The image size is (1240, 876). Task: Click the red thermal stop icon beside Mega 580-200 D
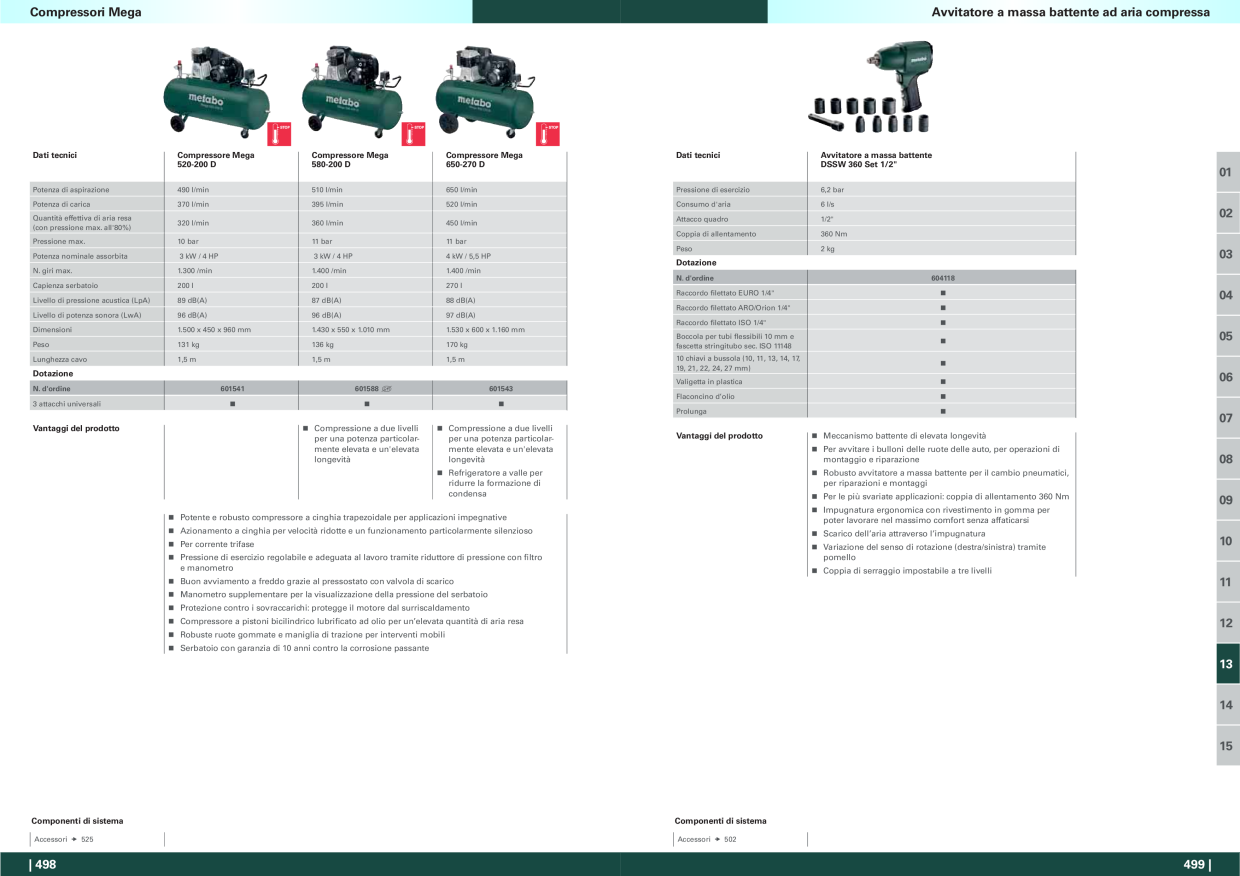[414, 134]
